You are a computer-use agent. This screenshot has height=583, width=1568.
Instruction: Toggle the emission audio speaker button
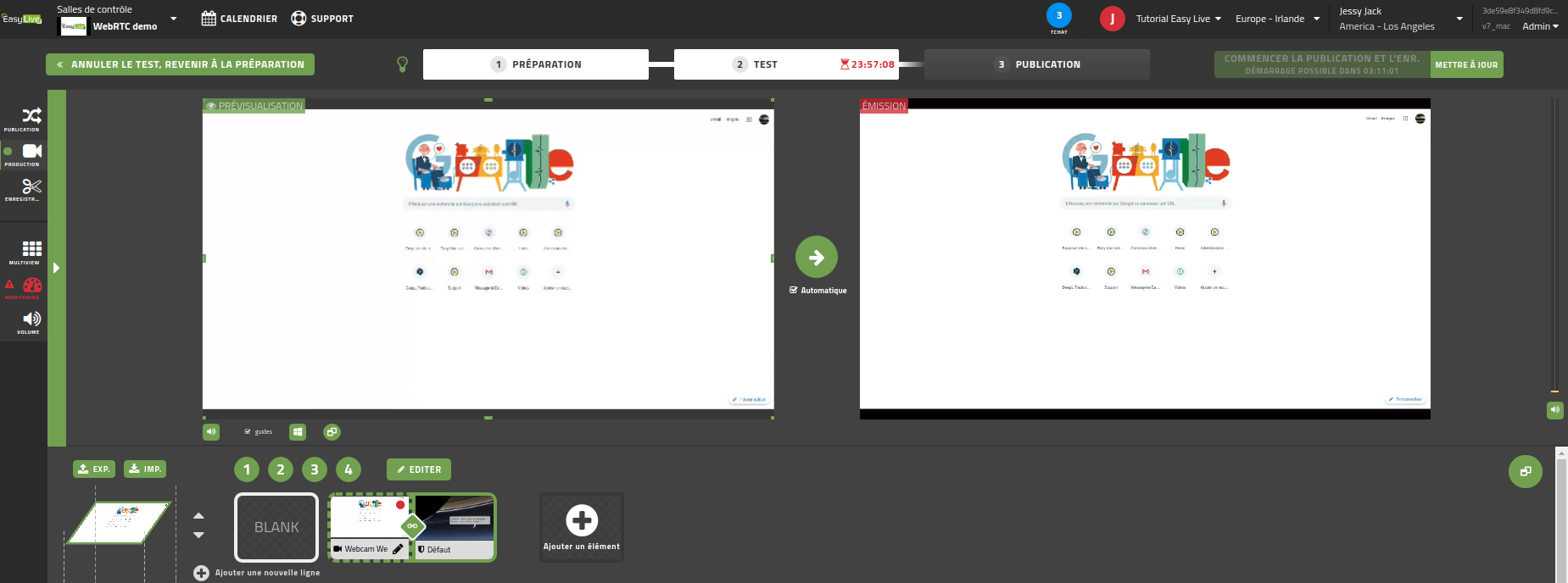click(x=1554, y=410)
